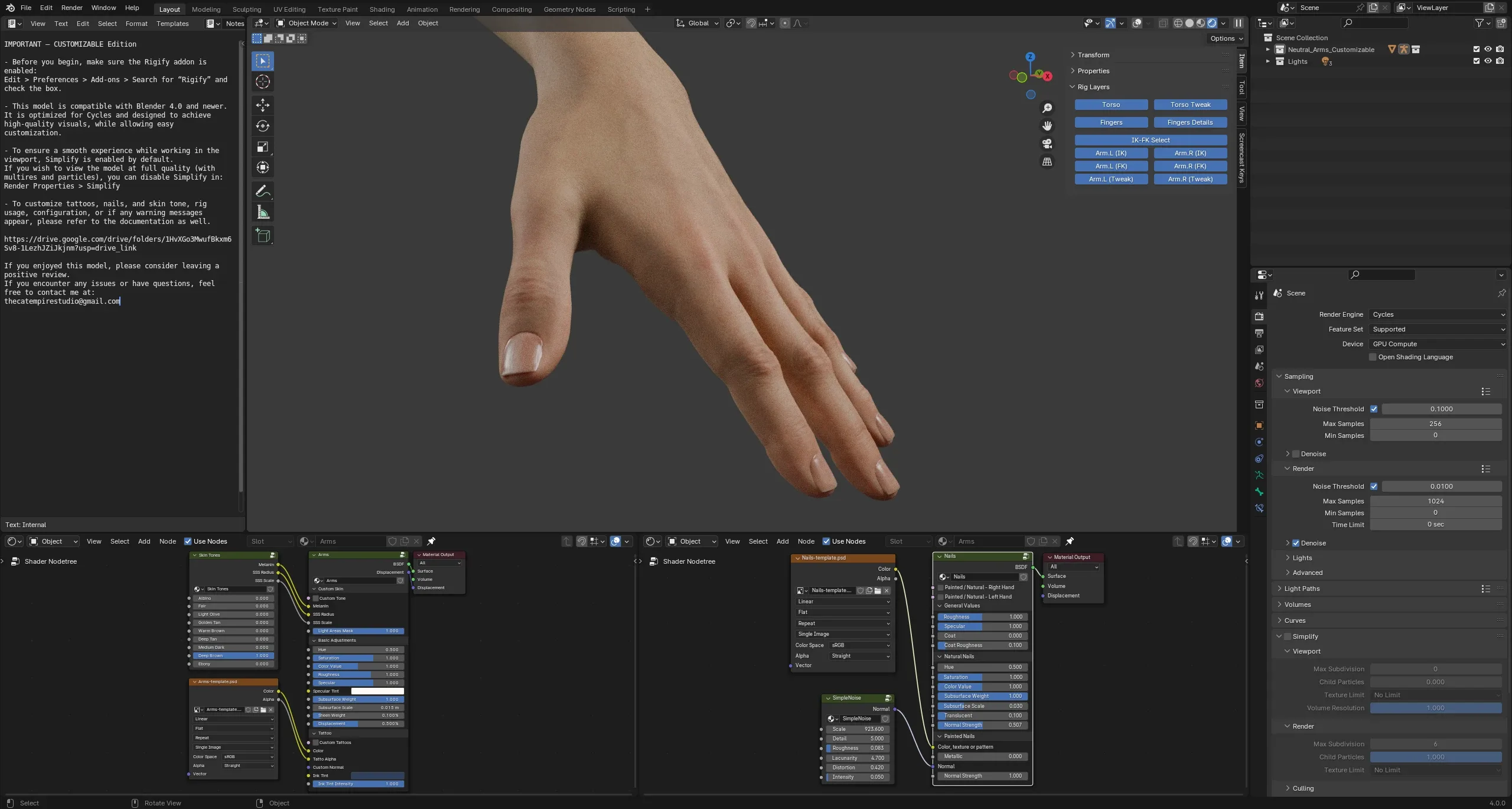Click the Fingers rig layer button
This screenshot has height=809, width=1512.
[1111, 122]
